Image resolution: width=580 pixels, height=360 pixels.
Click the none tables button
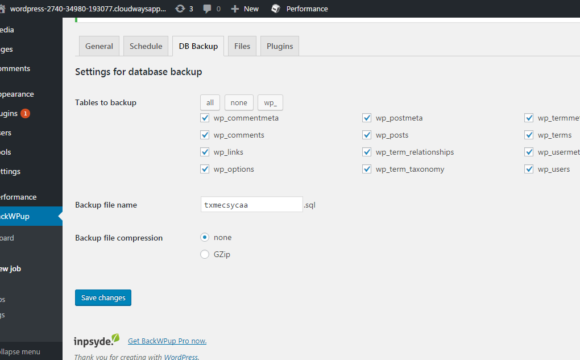point(239,102)
